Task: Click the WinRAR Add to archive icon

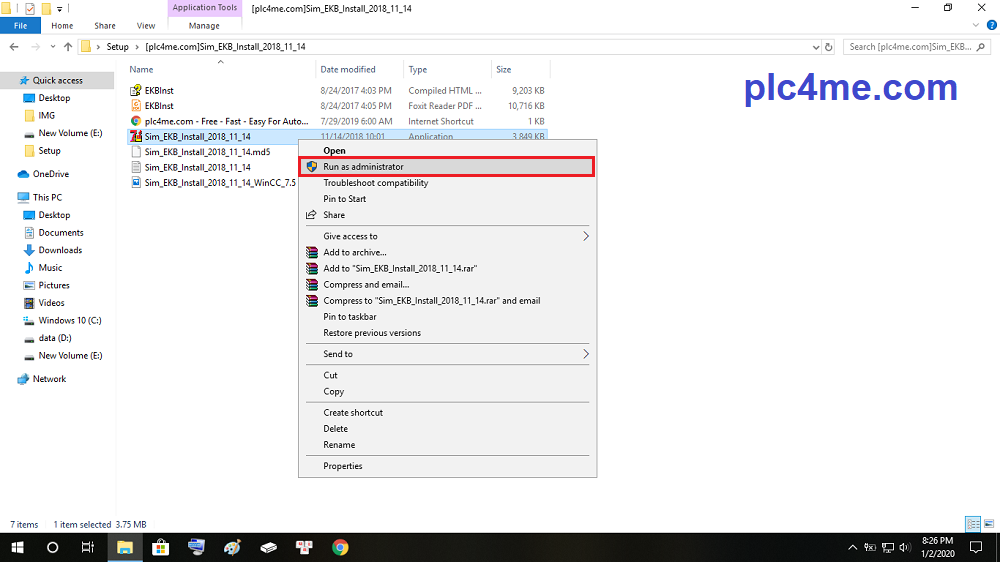Action: click(x=312, y=253)
